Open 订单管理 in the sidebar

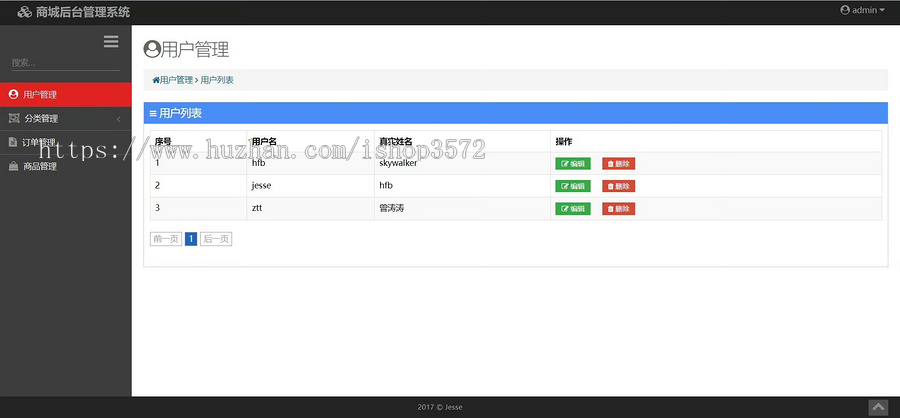point(65,142)
